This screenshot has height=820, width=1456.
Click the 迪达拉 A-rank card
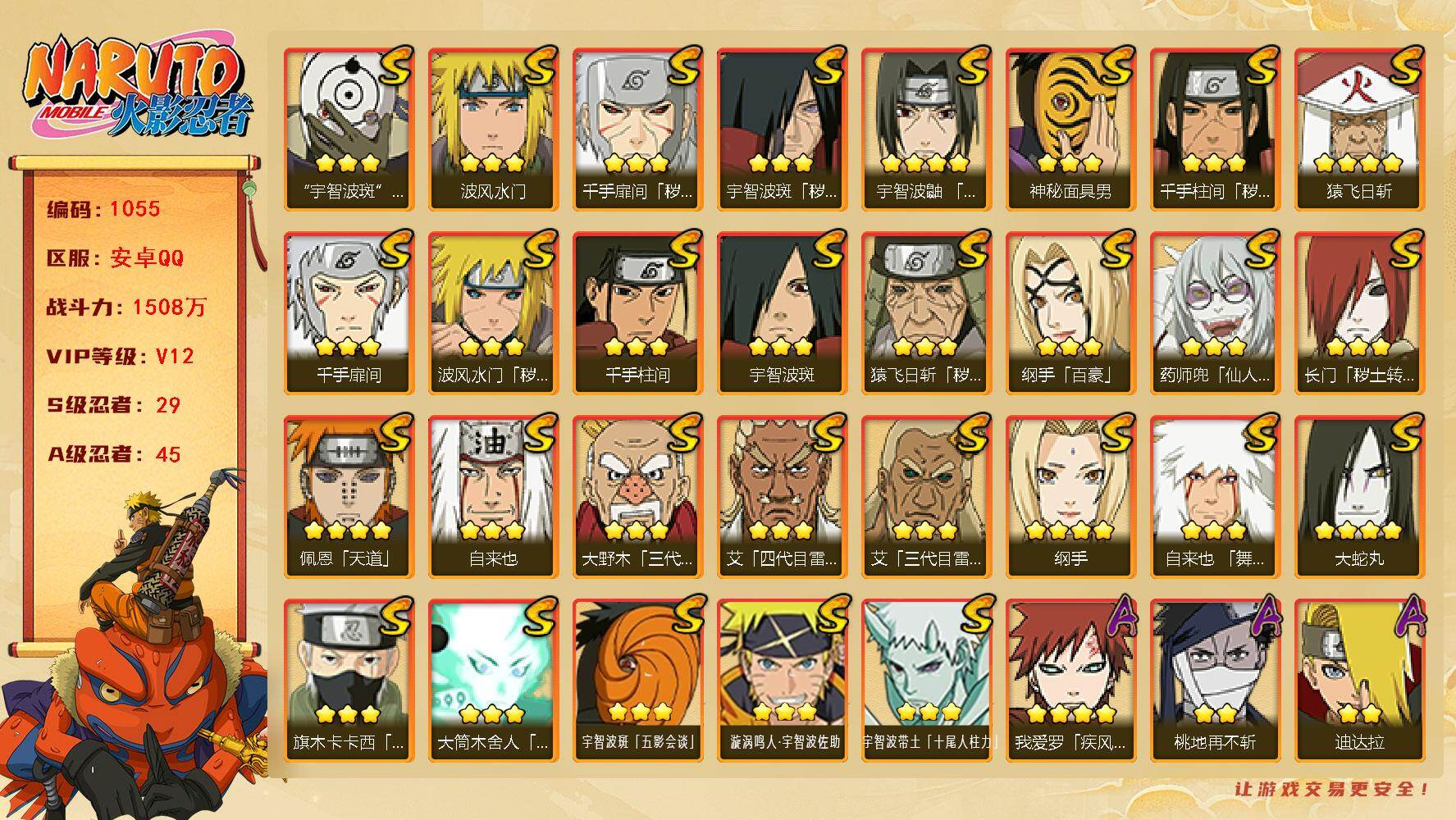pos(1359,680)
